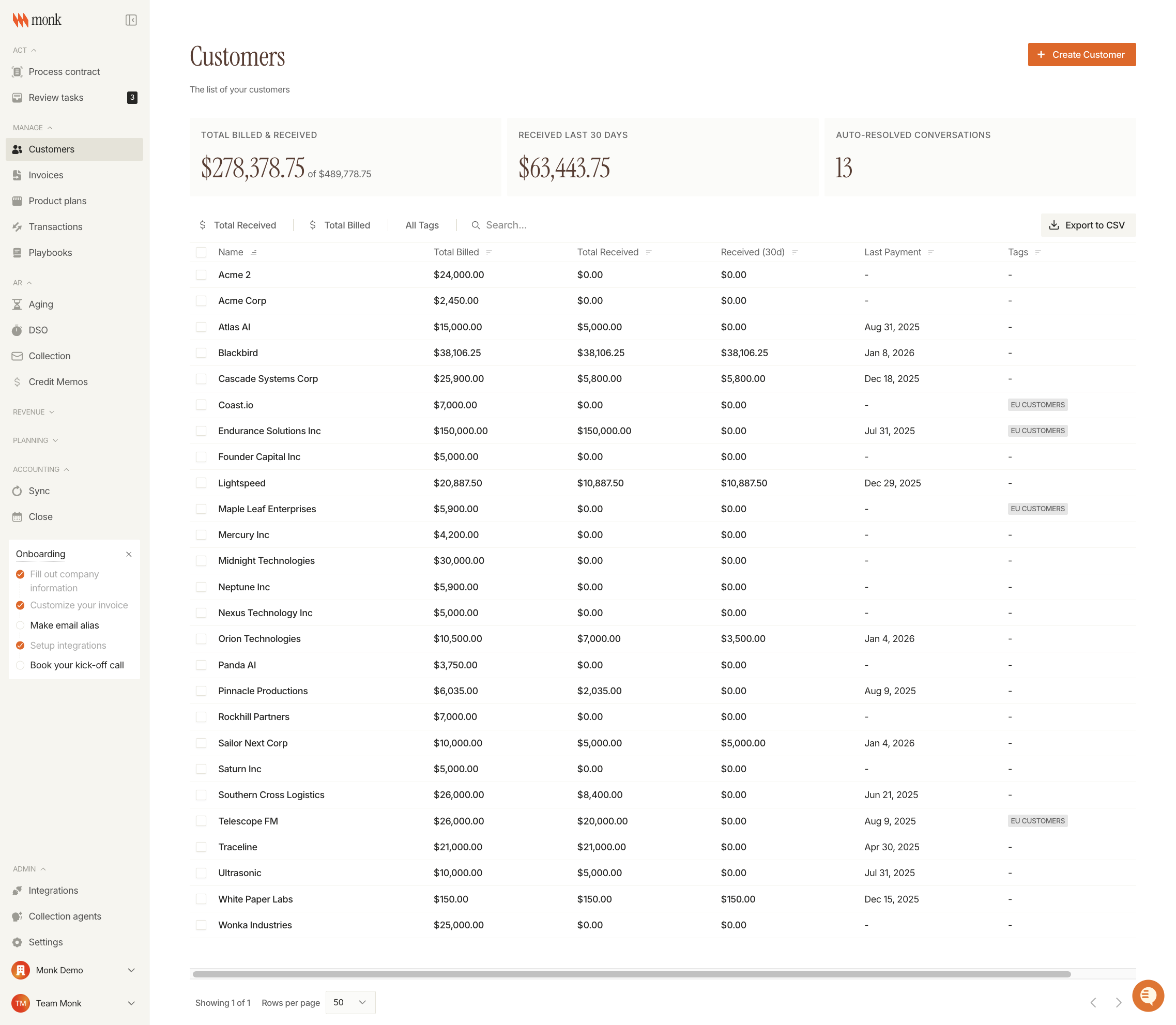Open the Invoices section

point(46,175)
